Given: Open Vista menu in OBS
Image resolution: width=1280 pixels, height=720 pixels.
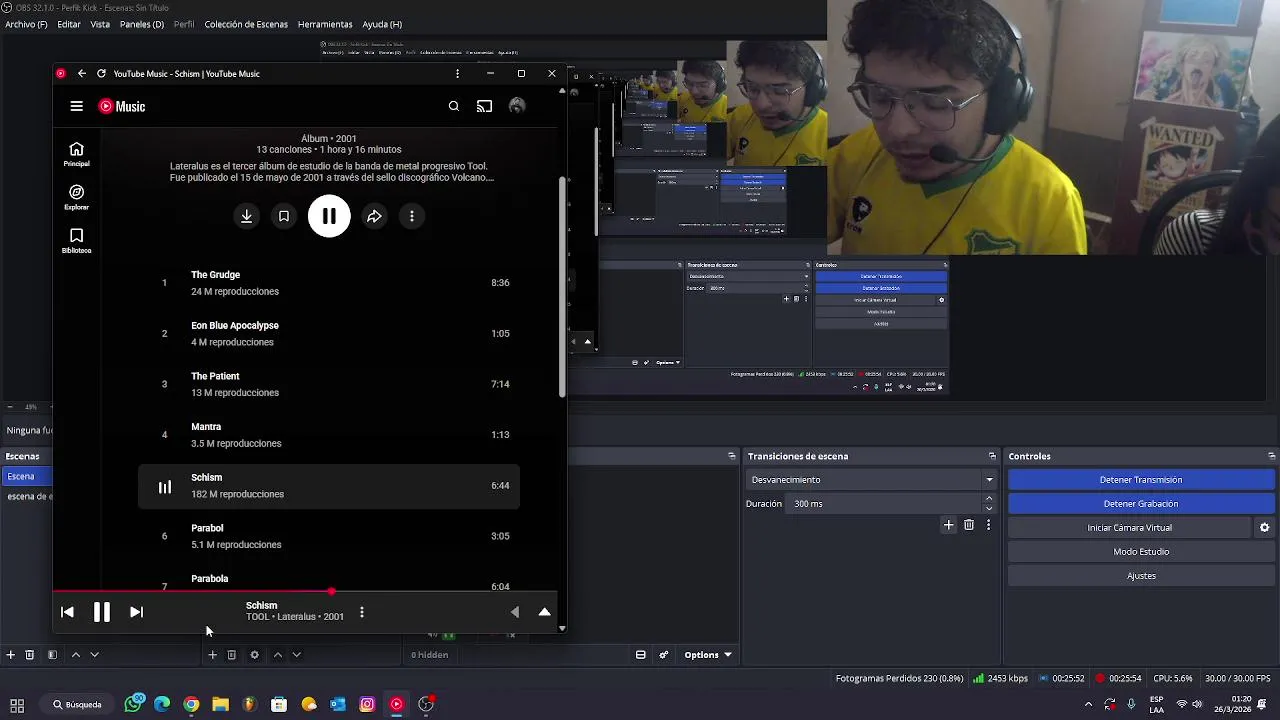Looking at the screenshot, I should click(x=100, y=24).
